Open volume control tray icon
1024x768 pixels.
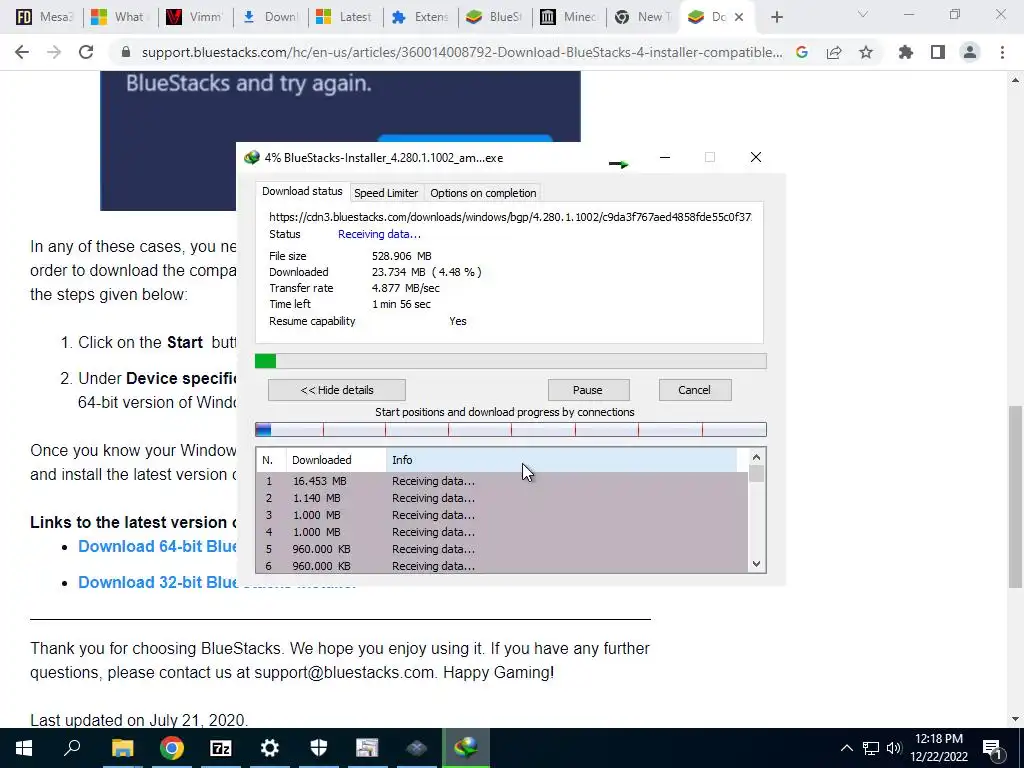[x=894, y=748]
